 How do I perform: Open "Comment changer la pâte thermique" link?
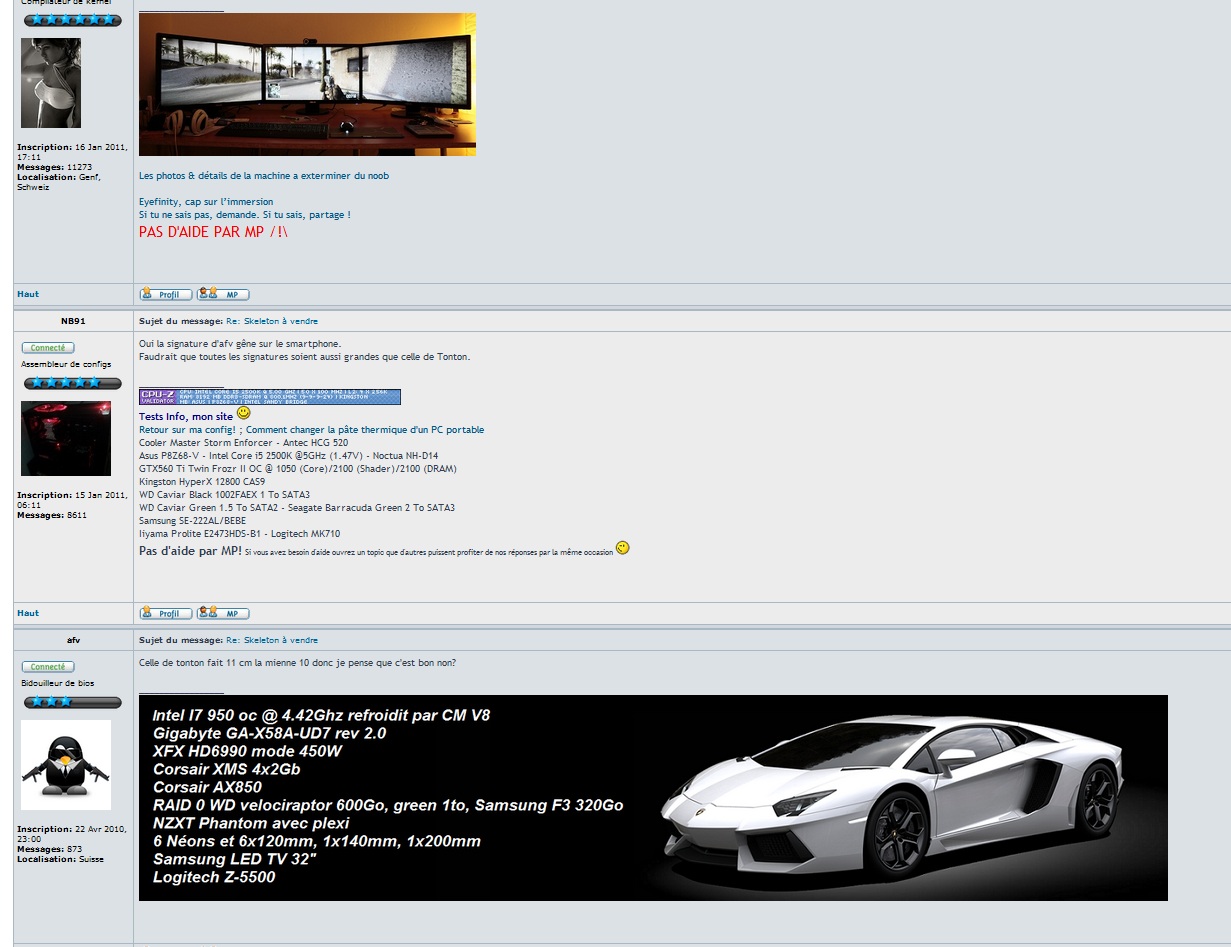pos(365,430)
